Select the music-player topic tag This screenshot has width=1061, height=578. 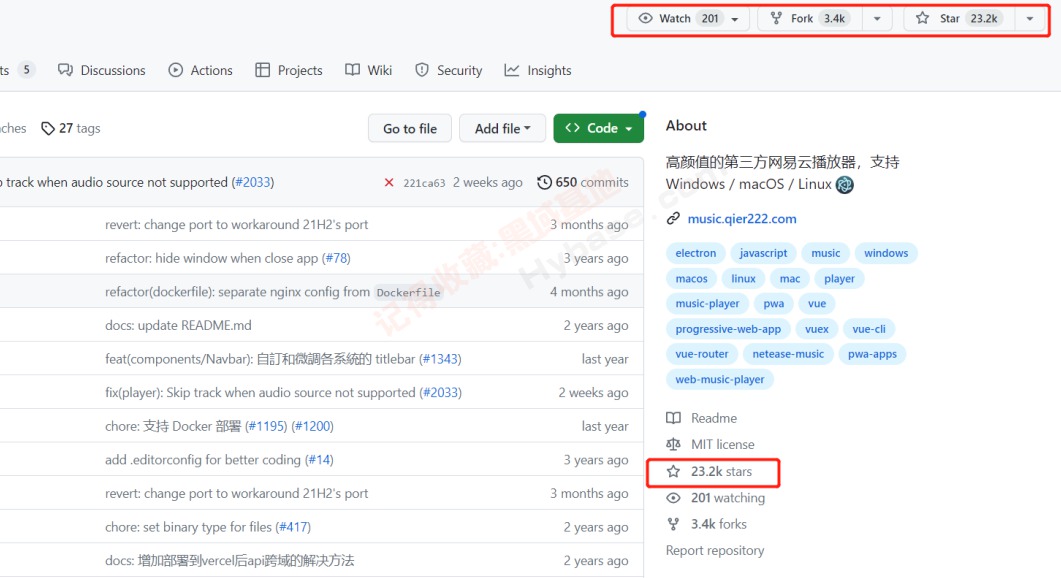pyautogui.click(x=707, y=304)
